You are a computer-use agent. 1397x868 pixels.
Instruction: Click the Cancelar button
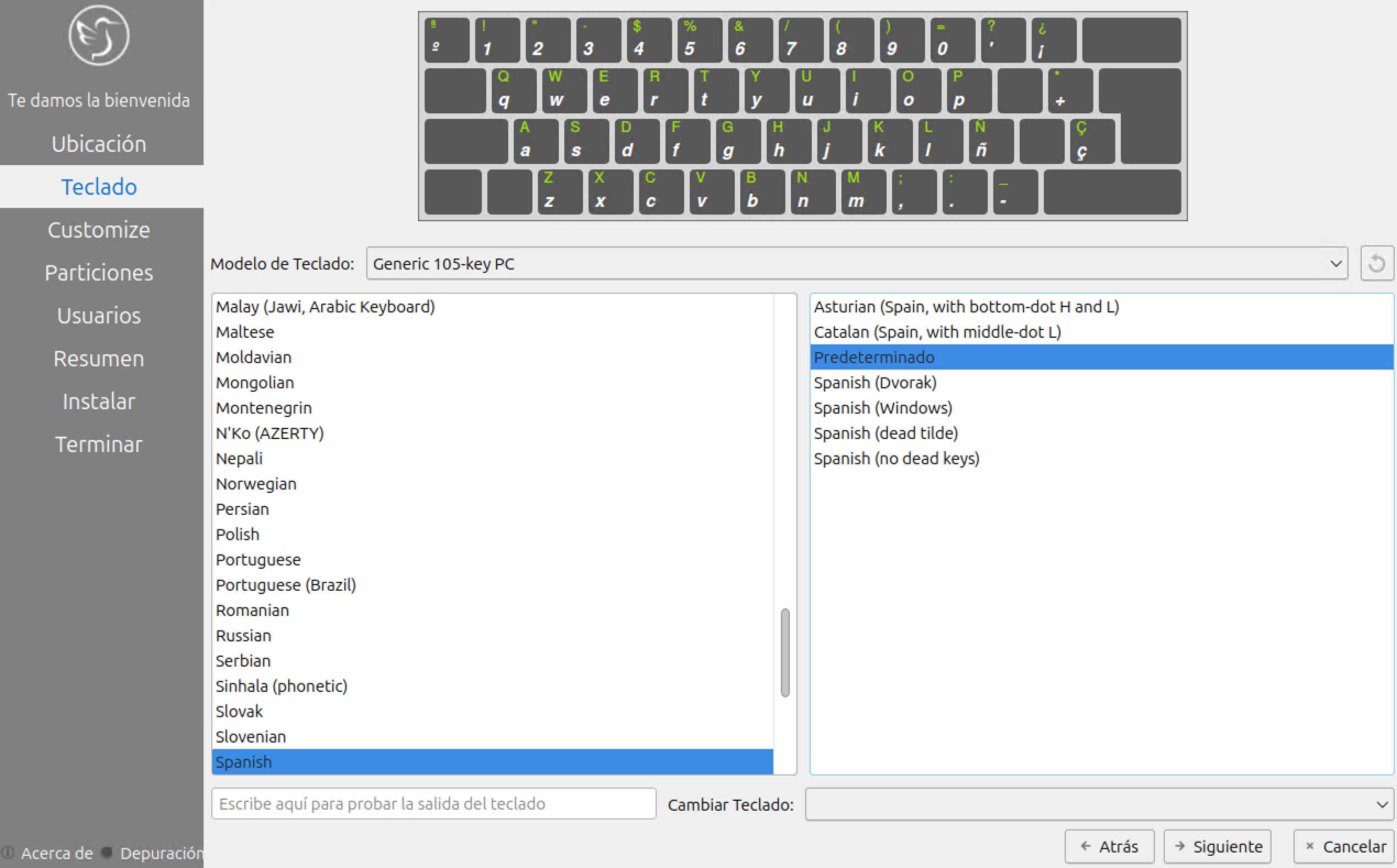click(x=1344, y=846)
